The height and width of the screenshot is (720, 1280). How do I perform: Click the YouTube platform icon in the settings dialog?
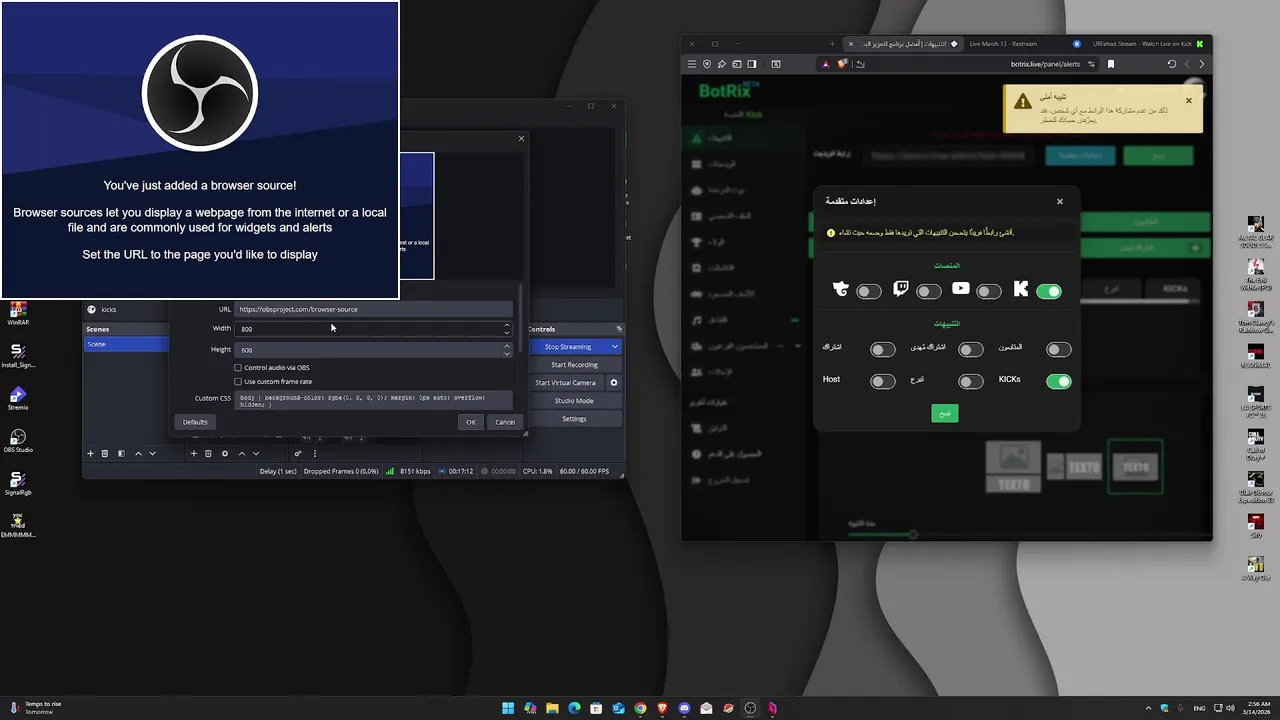(x=961, y=288)
